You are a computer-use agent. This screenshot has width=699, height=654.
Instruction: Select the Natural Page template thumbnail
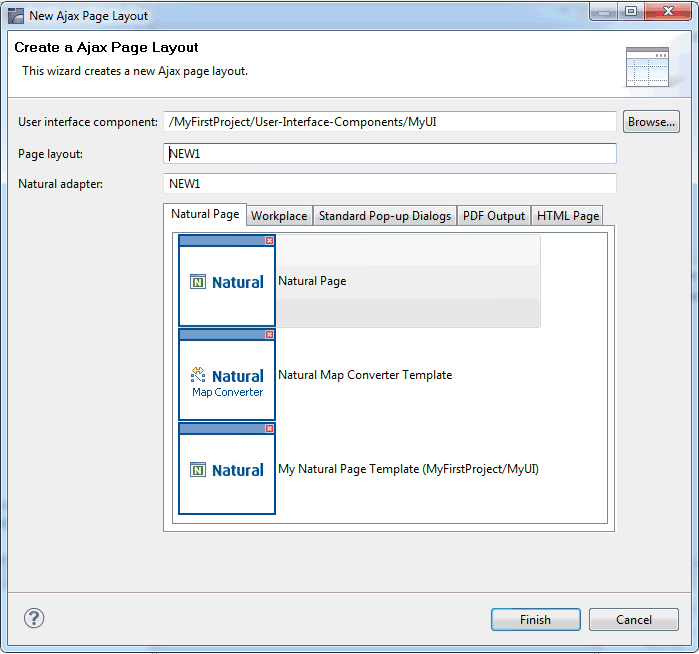coord(227,281)
